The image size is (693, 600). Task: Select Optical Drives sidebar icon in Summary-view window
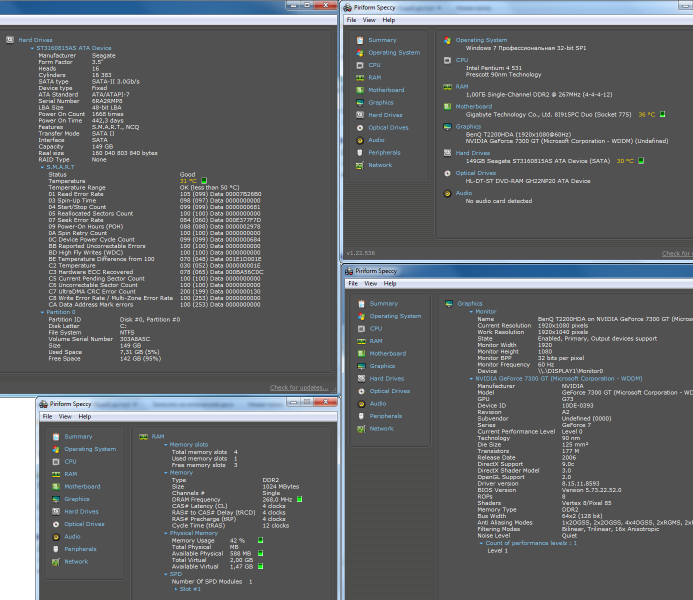(360, 128)
